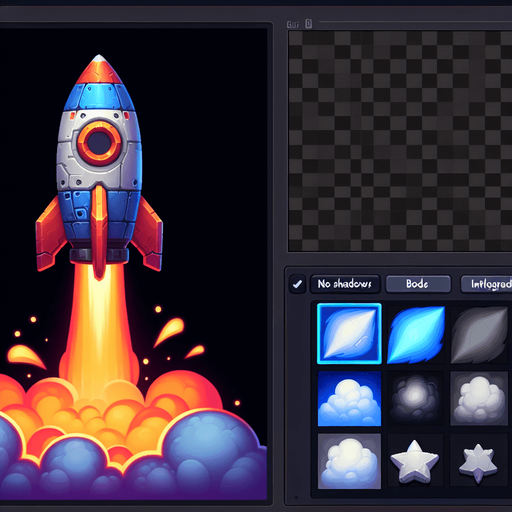Select the six-pointed silver star sprite
Image resolution: width=512 pixels, height=512 pixels.
click(x=478, y=463)
